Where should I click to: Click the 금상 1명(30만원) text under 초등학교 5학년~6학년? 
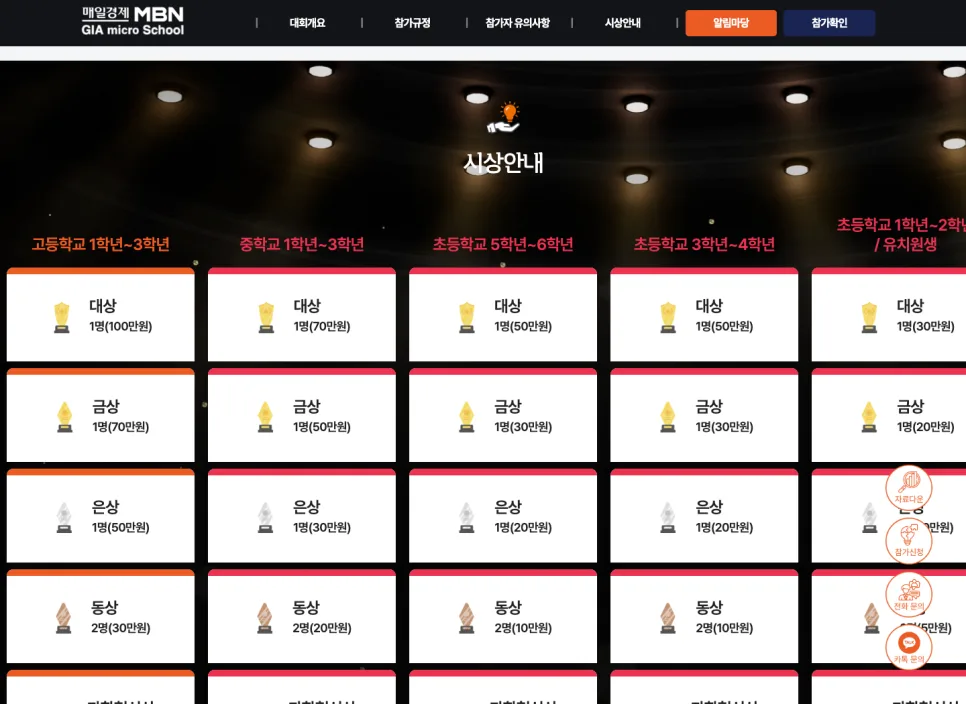[523, 416]
